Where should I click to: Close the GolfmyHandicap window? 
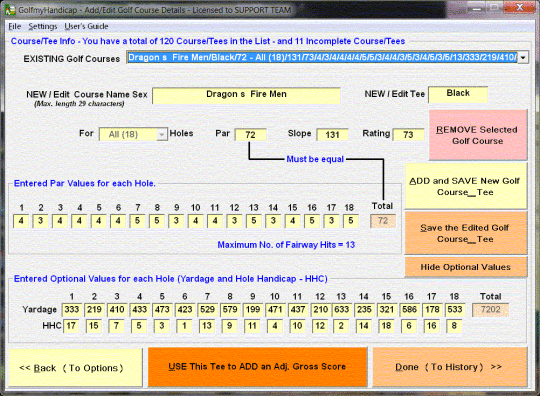519,8
